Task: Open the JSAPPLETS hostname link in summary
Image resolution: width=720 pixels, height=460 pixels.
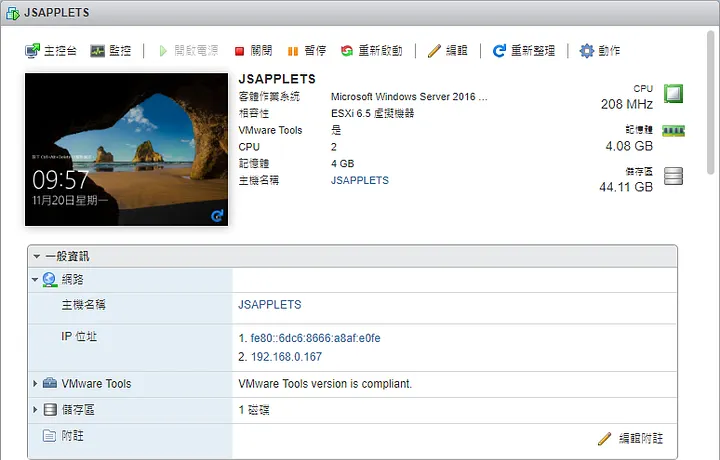Action: click(x=360, y=180)
